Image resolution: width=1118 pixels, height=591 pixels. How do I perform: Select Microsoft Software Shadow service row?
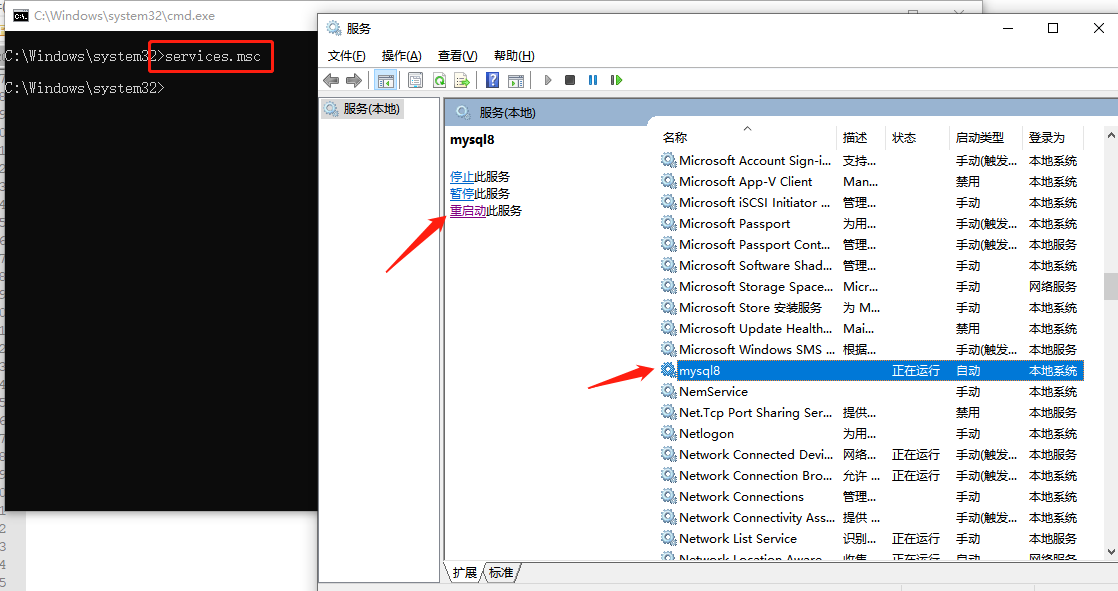(x=871, y=265)
